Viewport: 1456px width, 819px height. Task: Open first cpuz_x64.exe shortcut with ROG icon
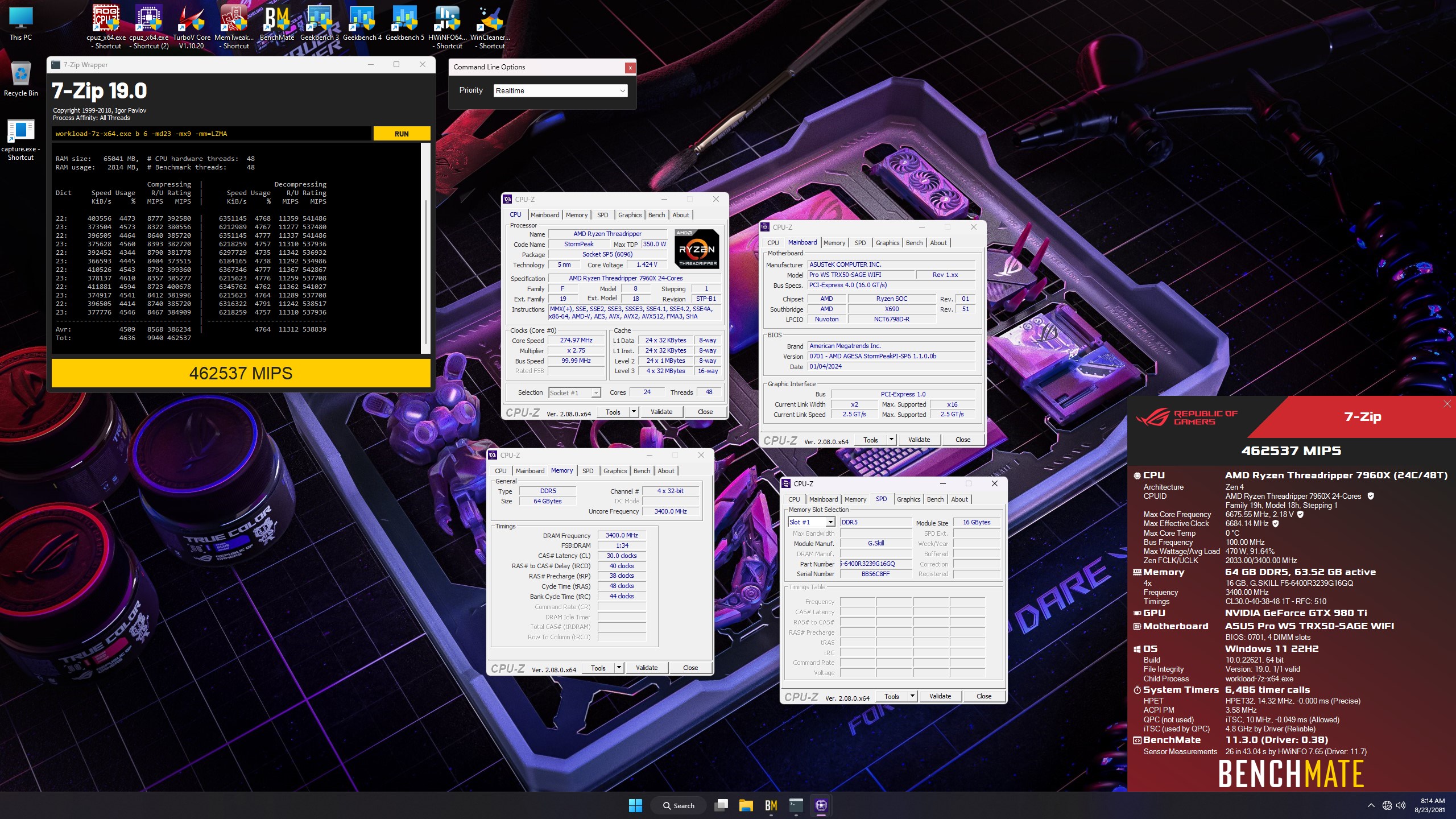106,26
